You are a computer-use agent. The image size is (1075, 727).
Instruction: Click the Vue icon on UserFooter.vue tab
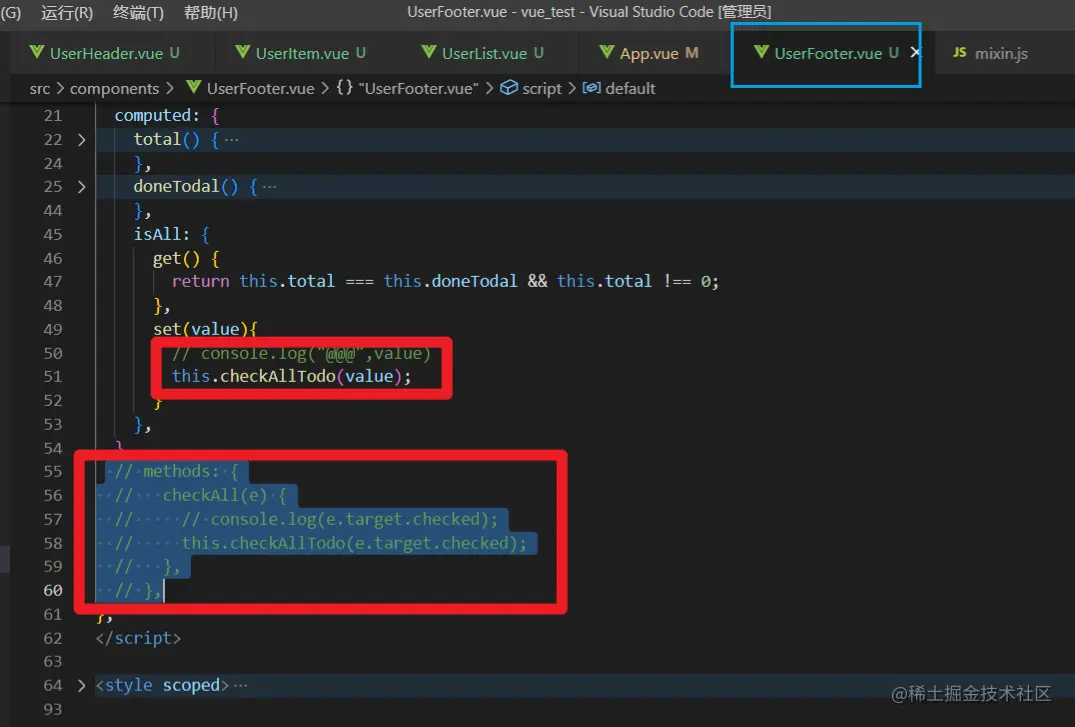point(761,52)
